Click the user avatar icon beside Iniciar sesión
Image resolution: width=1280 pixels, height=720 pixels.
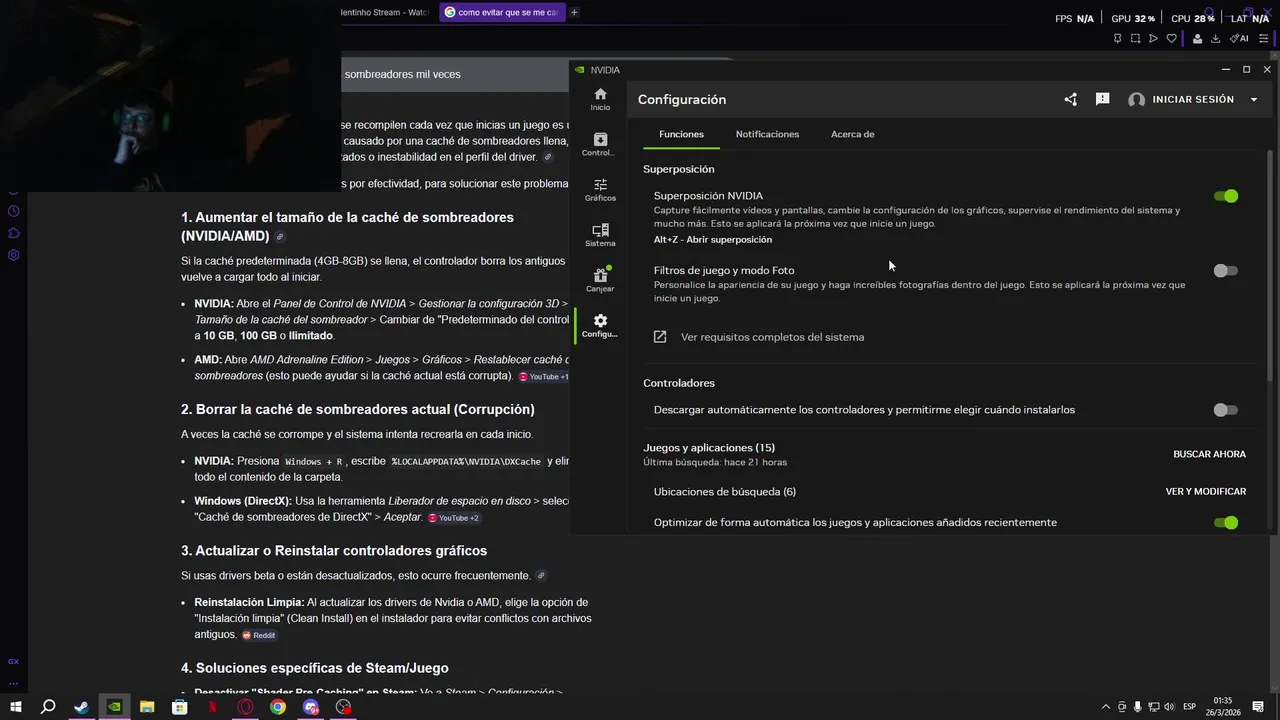(x=1136, y=100)
